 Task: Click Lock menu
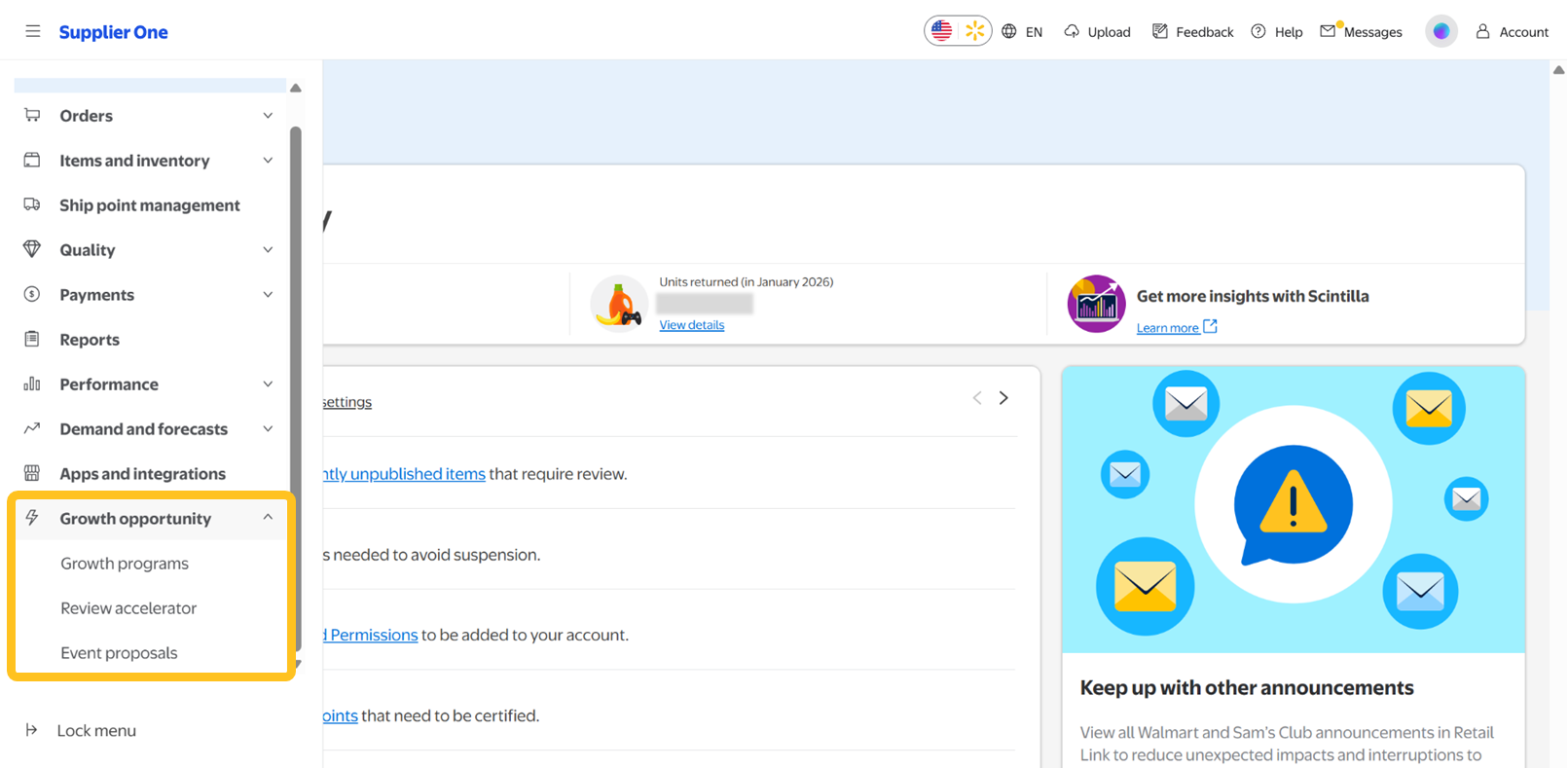pyautogui.click(x=96, y=731)
